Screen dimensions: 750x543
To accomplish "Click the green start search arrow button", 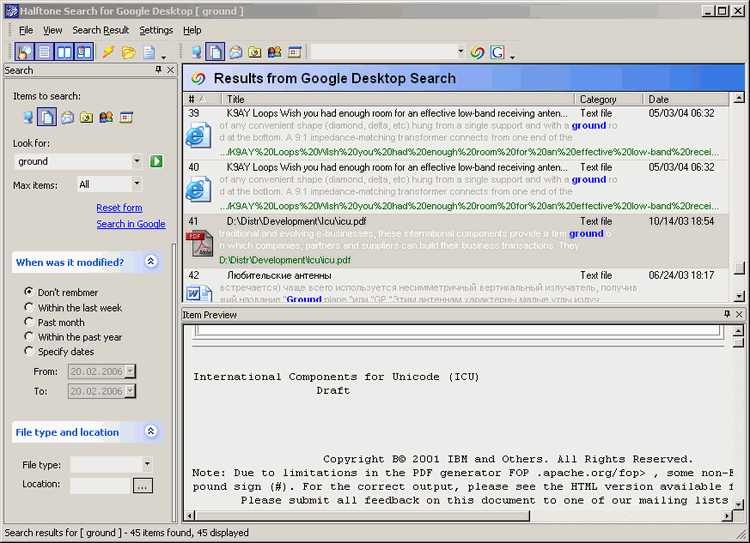I will click(157, 161).
